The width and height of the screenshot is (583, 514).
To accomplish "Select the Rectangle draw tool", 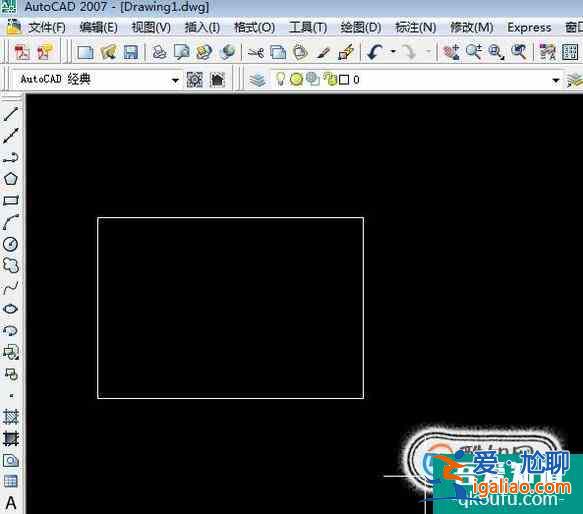I will [11, 201].
